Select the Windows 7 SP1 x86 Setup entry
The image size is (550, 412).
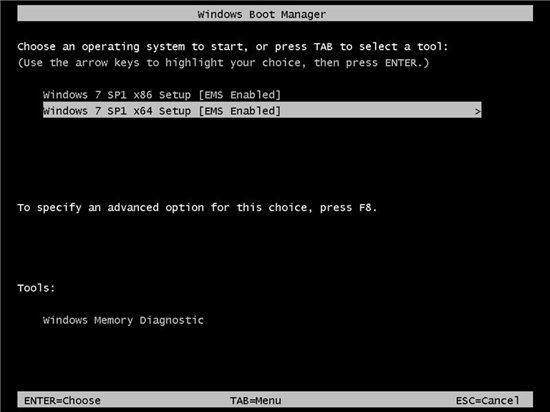[162, 95]
